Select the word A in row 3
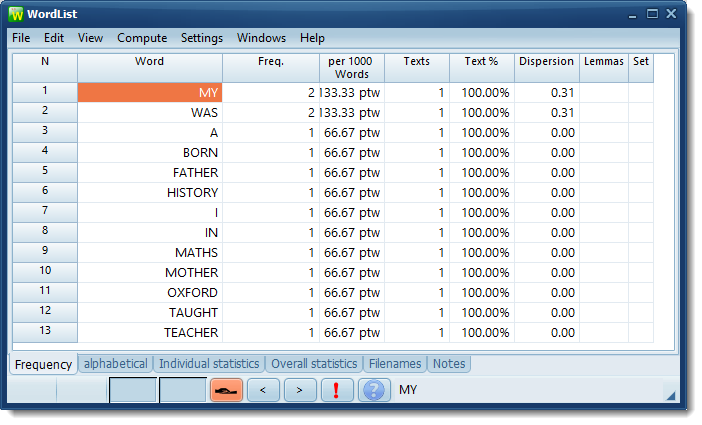The height and width of the screenshot is (425, 702). [150, 133]
